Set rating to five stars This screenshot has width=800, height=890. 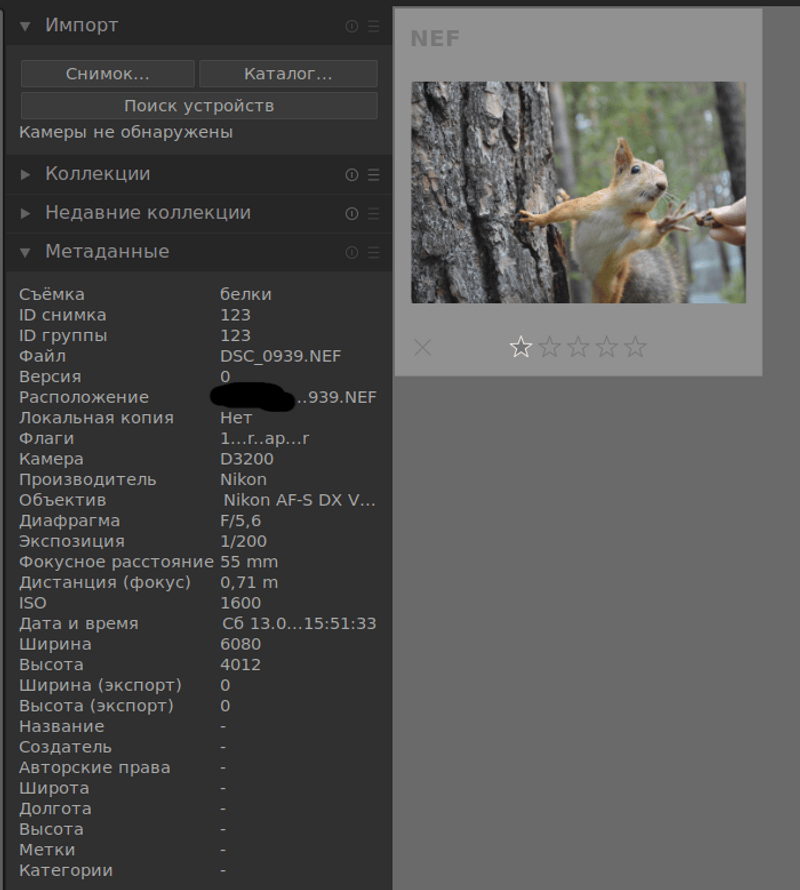(635, 347)
